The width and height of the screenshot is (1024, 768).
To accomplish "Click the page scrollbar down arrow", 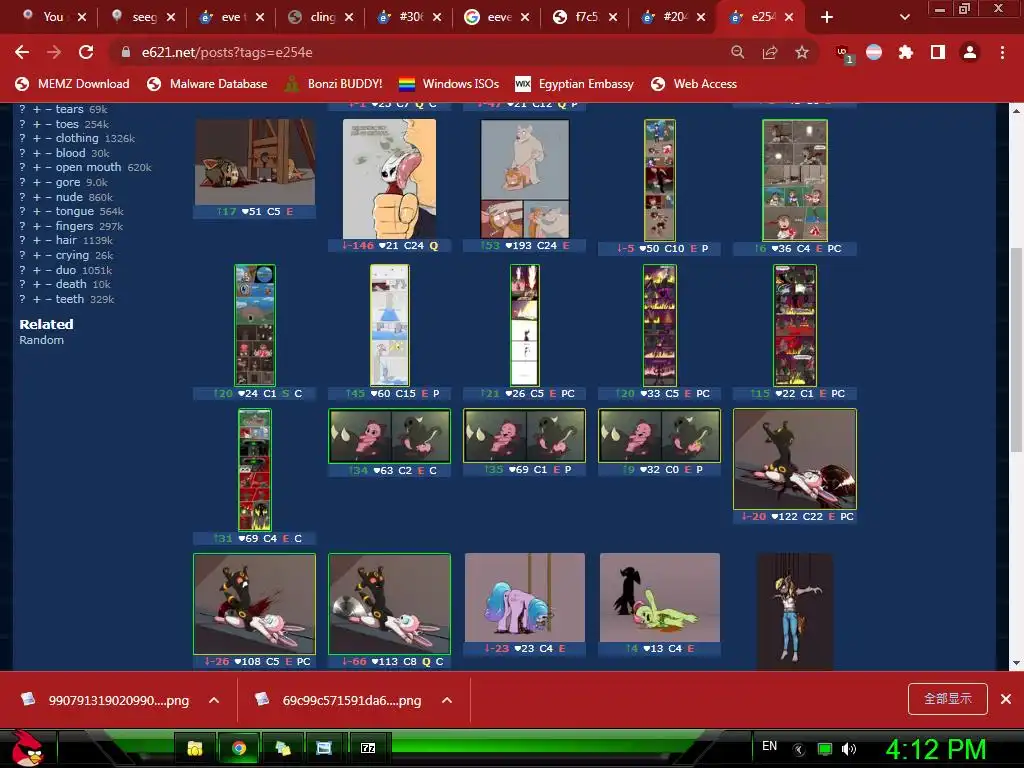I will click(x=1016, y=663).
